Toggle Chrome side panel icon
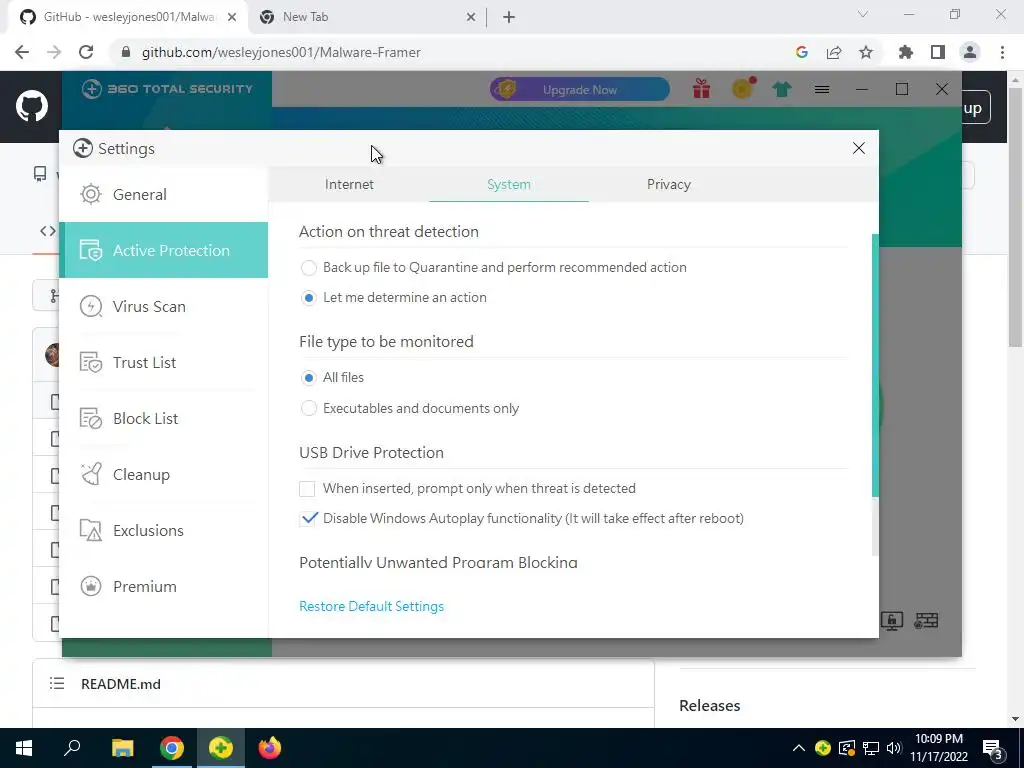Viewport: 1024px width, 768px height. 938,52
